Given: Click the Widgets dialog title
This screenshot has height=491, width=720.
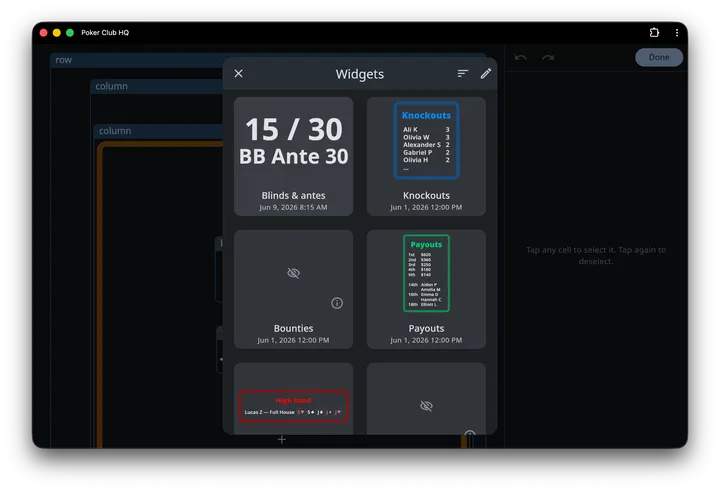Looking at the screenshot, I should [x=360, y=74].
